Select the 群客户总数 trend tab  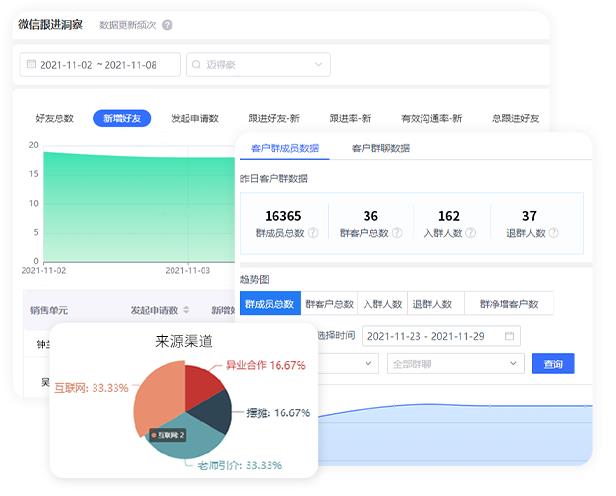click(329, 304)
